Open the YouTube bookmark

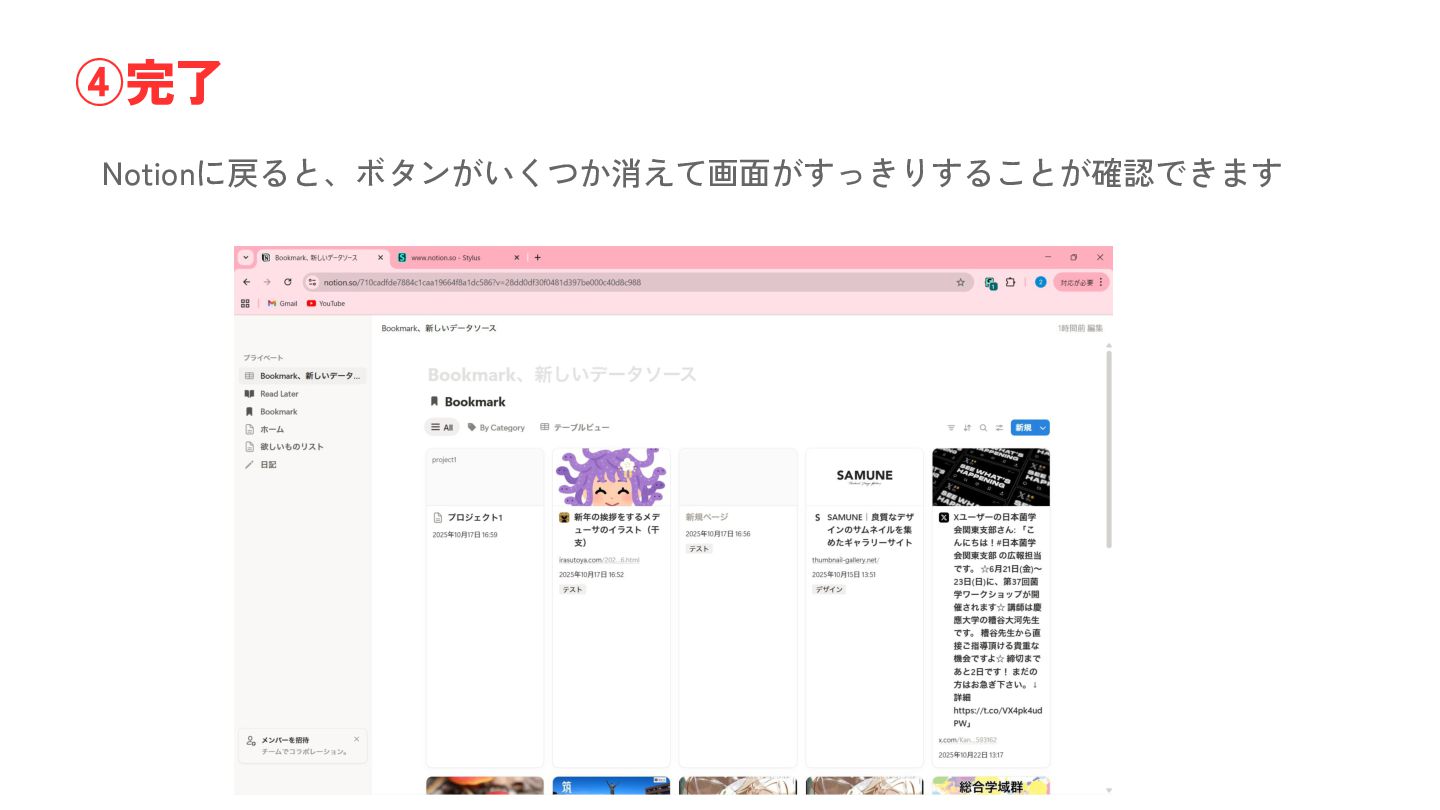(x=326, y=303)
